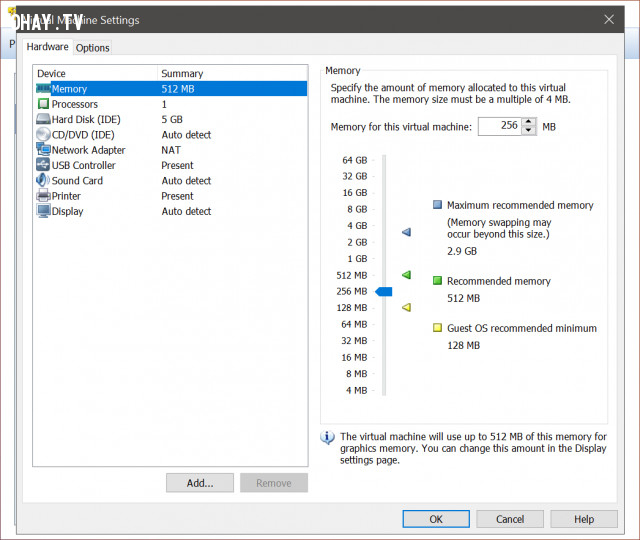Viewport: 640px width, 540px height.
Task: Click the 256 MB slider scale label
Action: (352, 291)
